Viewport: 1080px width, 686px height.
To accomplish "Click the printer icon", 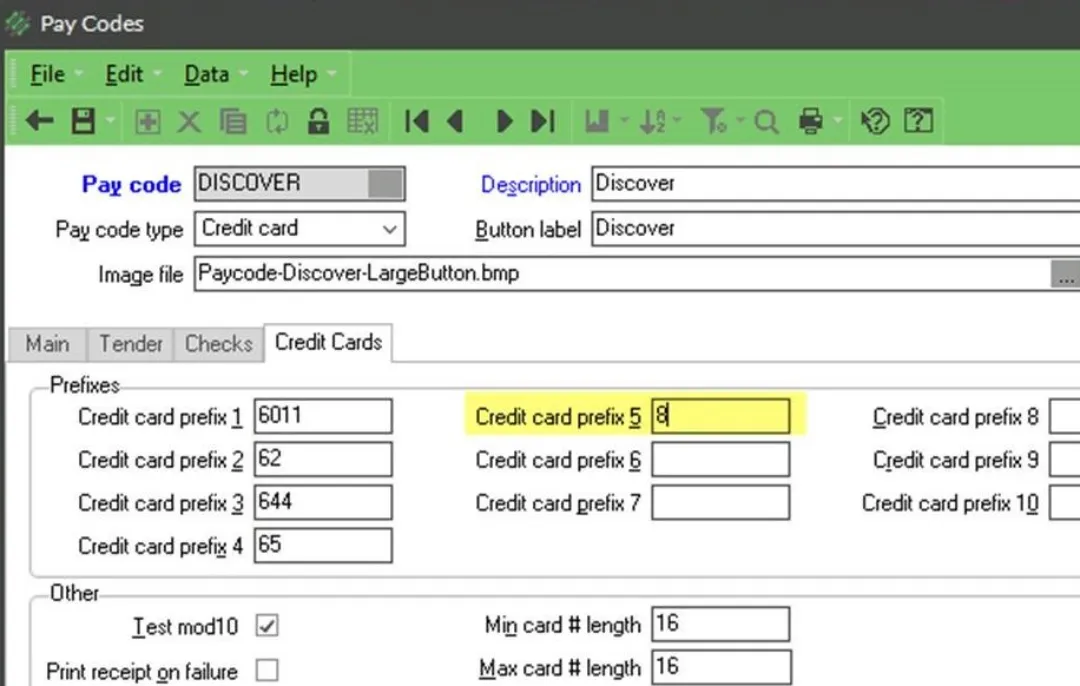I will [811, 122].
